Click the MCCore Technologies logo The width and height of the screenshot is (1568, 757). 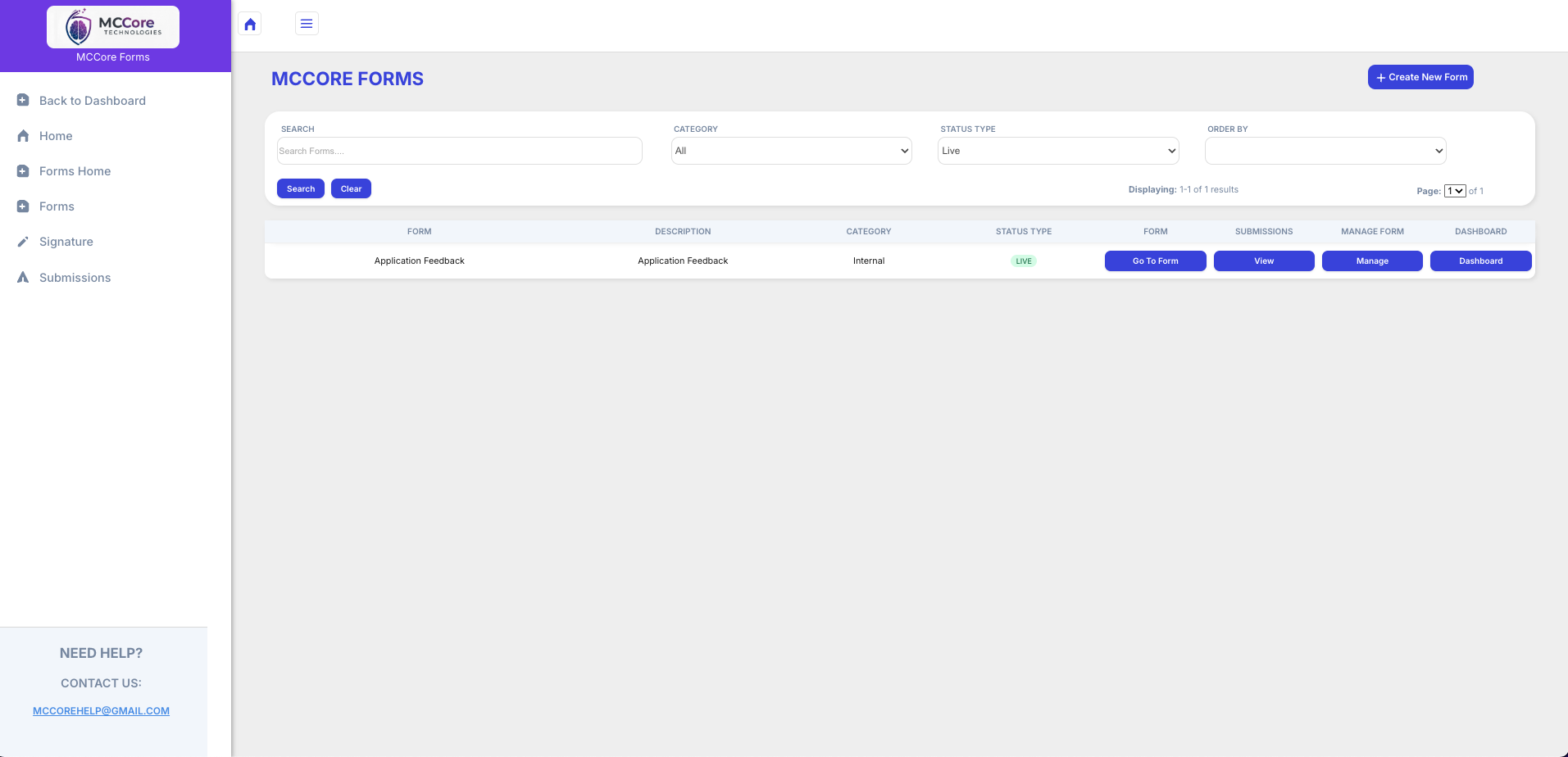pos(113,27)
